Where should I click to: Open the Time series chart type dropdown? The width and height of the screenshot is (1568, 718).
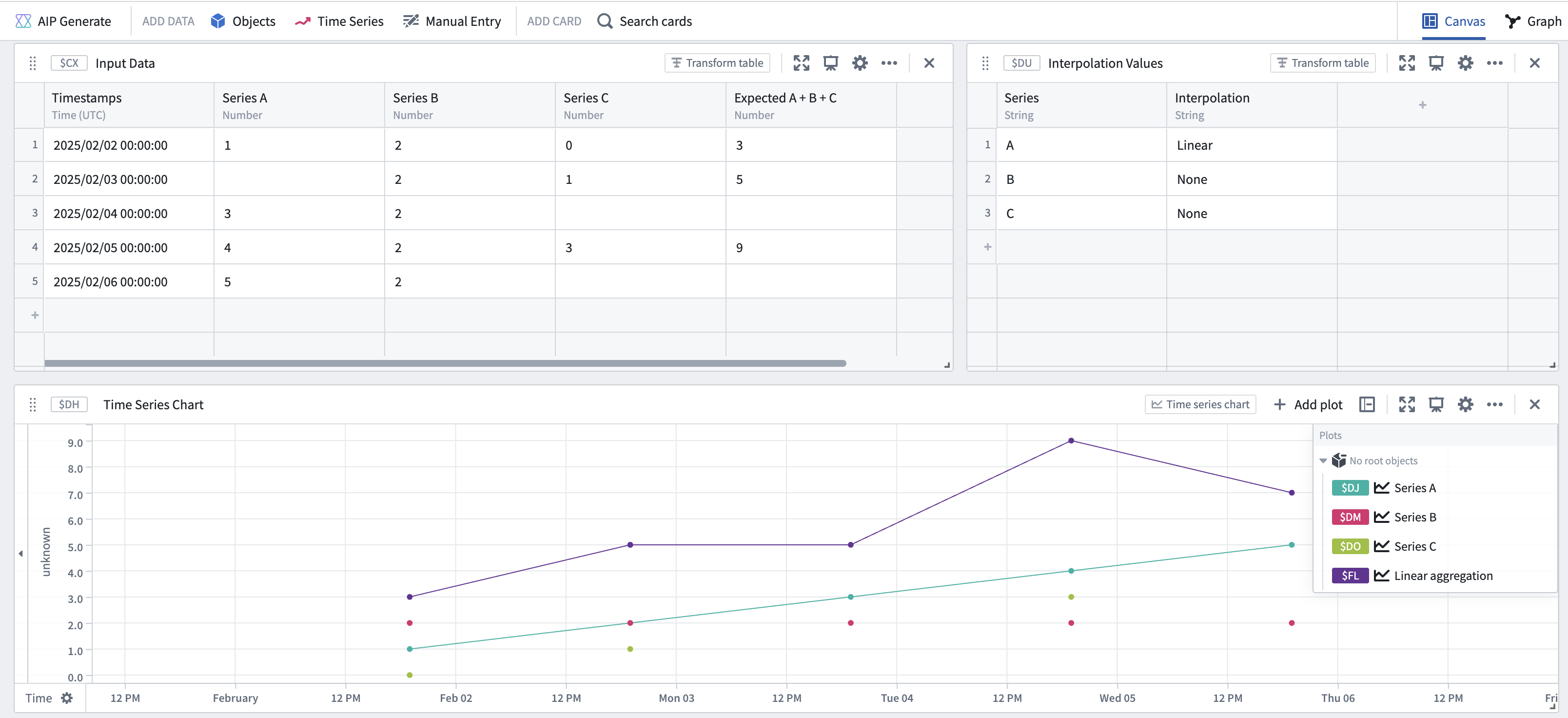coord(1200,404)
